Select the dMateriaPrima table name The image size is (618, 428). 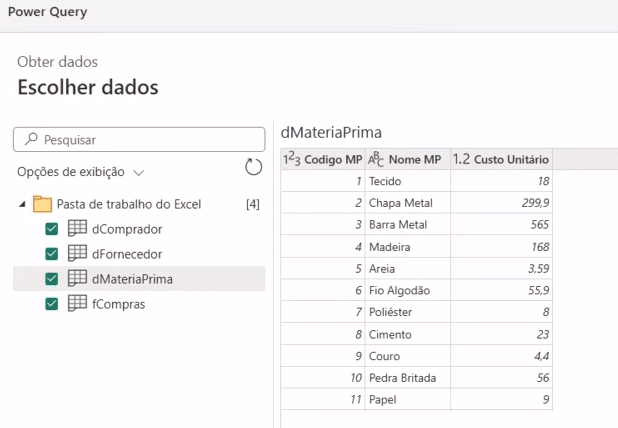click(x=132, y=279)
